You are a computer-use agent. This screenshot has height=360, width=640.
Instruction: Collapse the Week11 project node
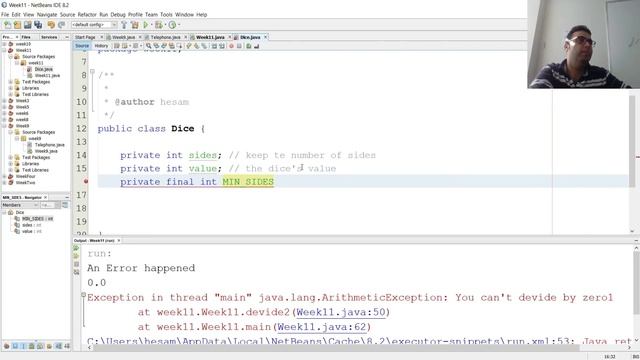[4, 50]
